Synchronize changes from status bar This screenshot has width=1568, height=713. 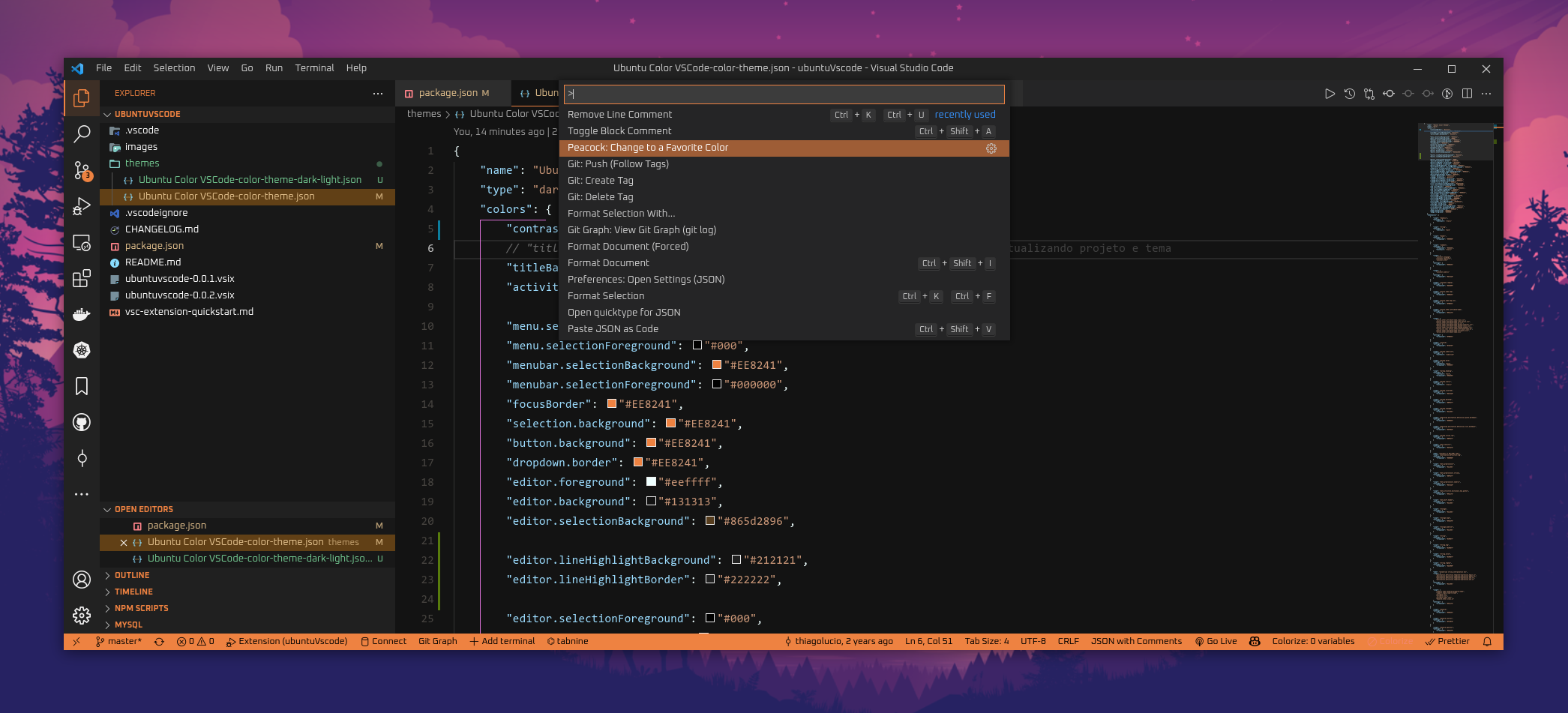(159, 642)
